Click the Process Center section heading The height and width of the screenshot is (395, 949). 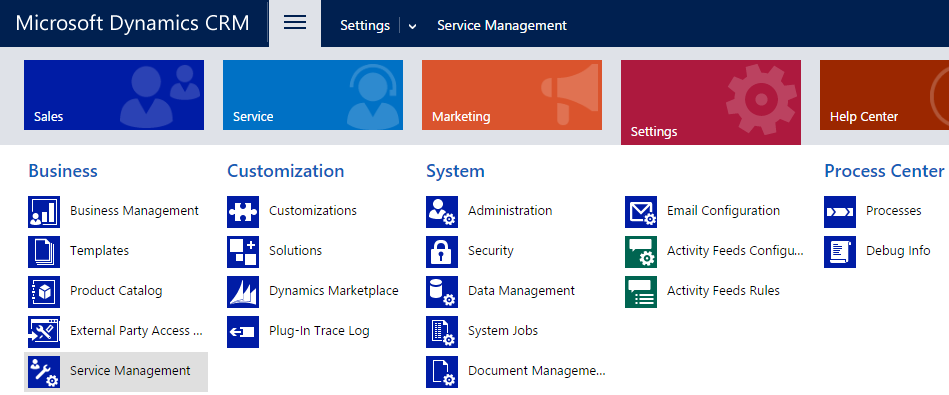click(x=884, y=171)
